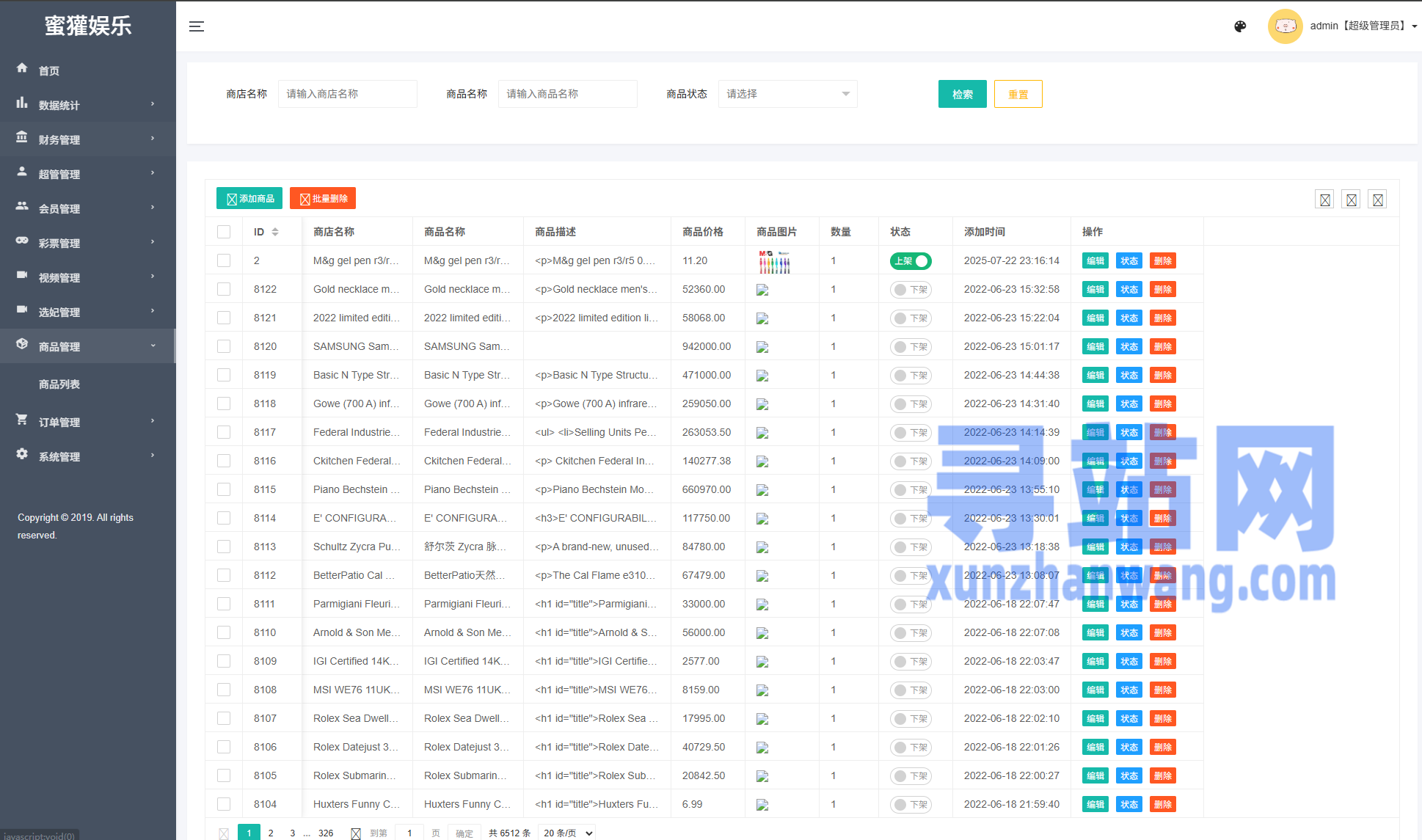Click the admin avatar image

point(1285,26)
